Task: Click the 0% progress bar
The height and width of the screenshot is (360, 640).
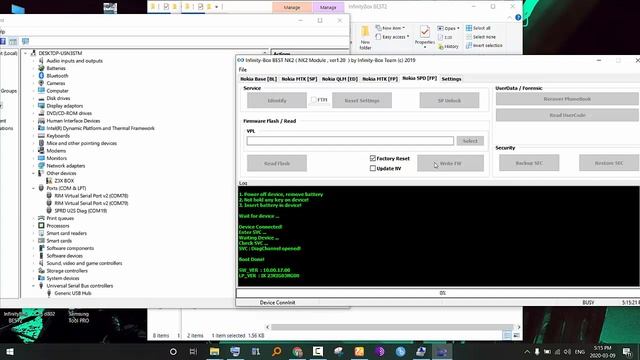Action: 438,293
